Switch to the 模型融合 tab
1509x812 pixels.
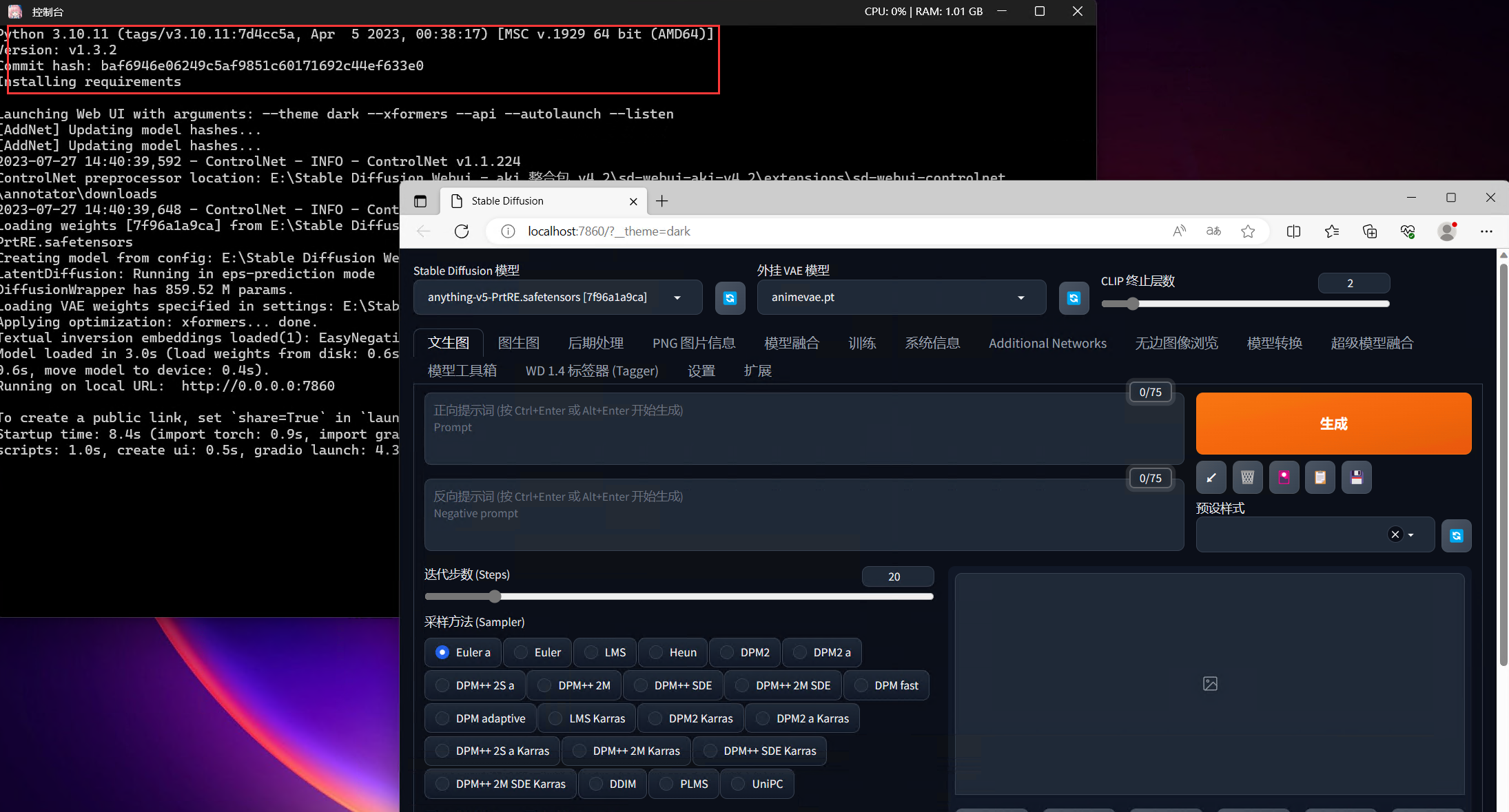tap(790, 343)
